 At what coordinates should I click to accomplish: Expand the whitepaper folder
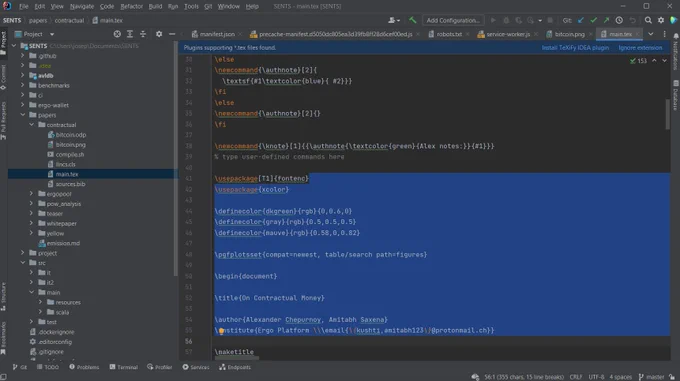pyautogui.click(x=32, y=223)
